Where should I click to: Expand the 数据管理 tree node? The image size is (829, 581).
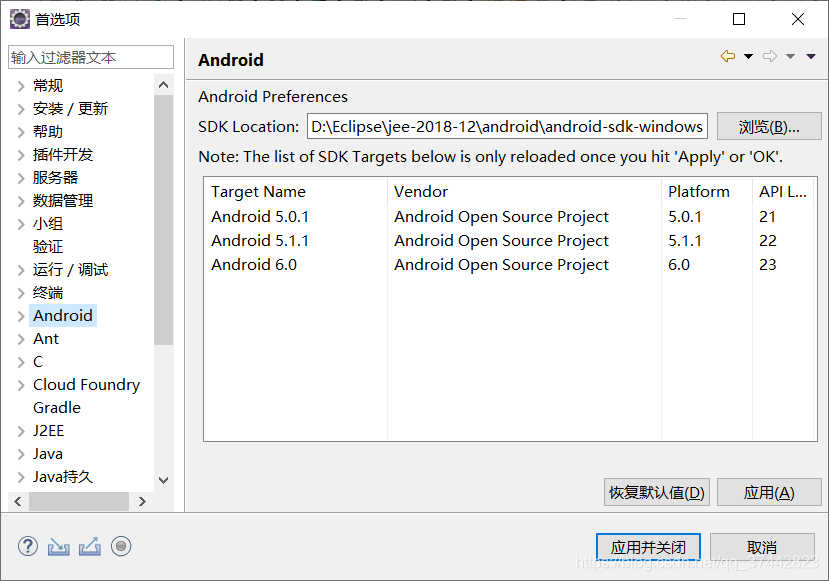pyautogui.click(x=21, y=201)
